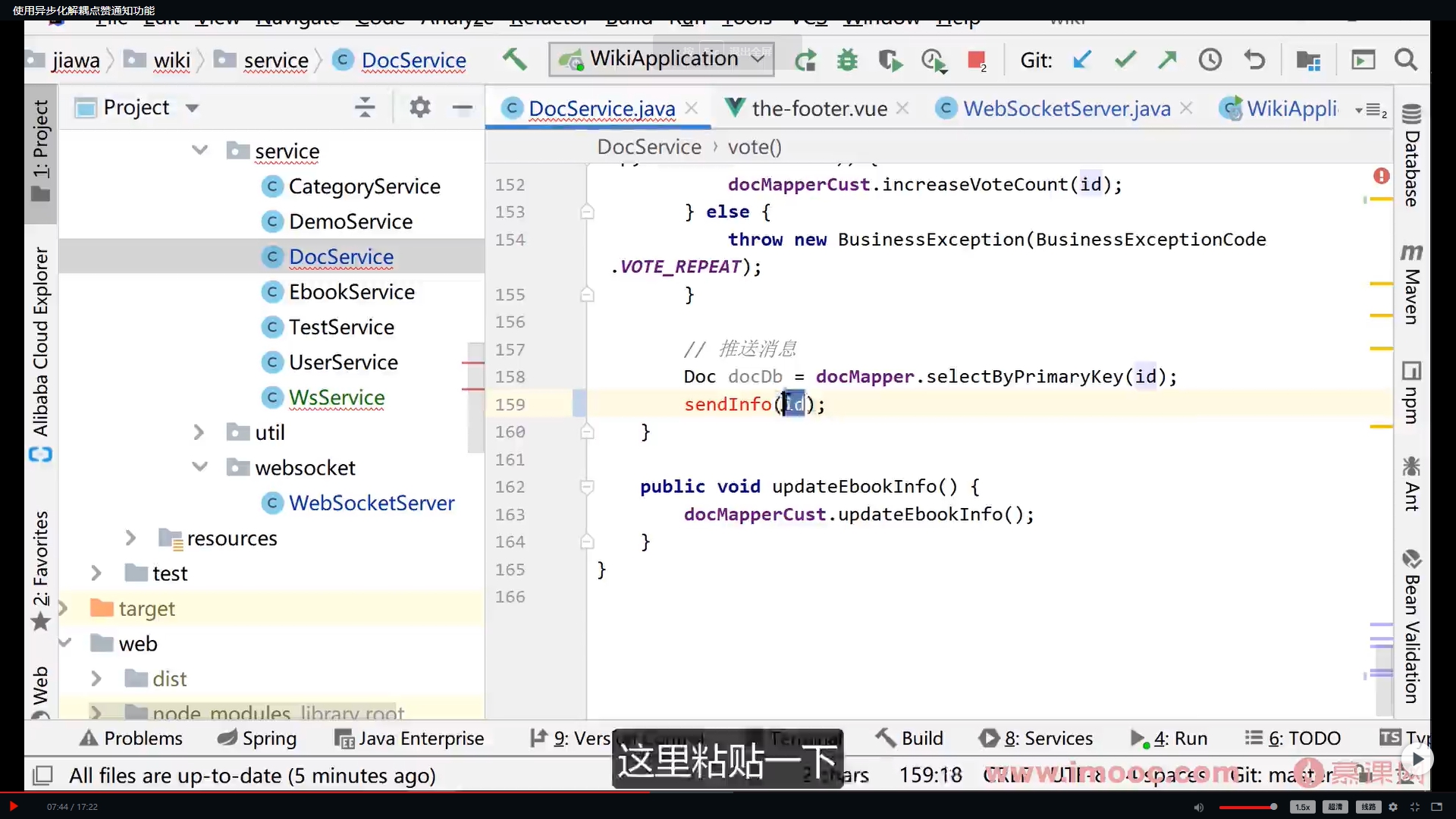The height and width of the screenshot is (819, 1456).
Task: Click the video volume speaker icon
Action: tap(1199, 807)
